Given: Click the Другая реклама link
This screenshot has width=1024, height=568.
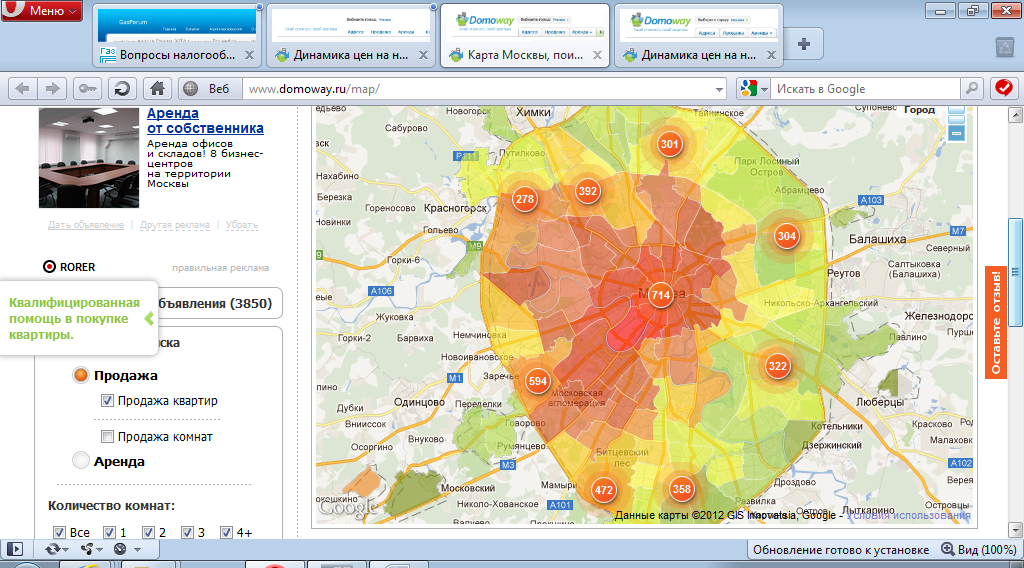Looking at the screenshot, I should 174,225.
